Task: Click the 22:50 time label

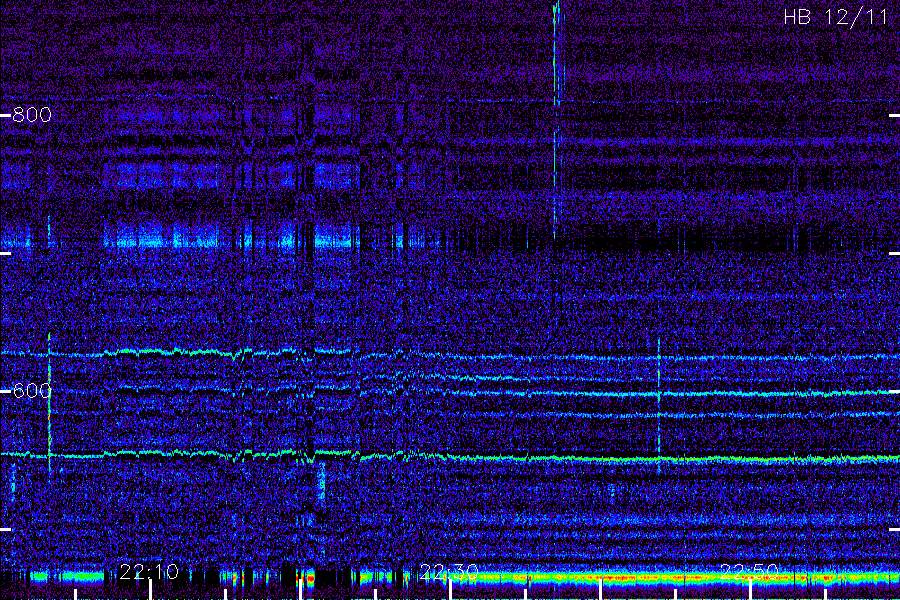Action: coord(749,572)
